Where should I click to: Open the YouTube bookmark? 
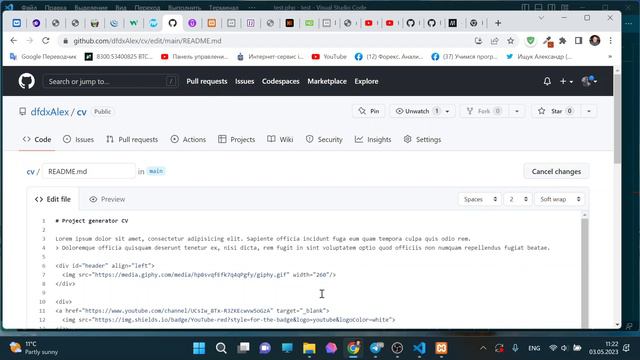pyautogui.click(x=329, y=57)
